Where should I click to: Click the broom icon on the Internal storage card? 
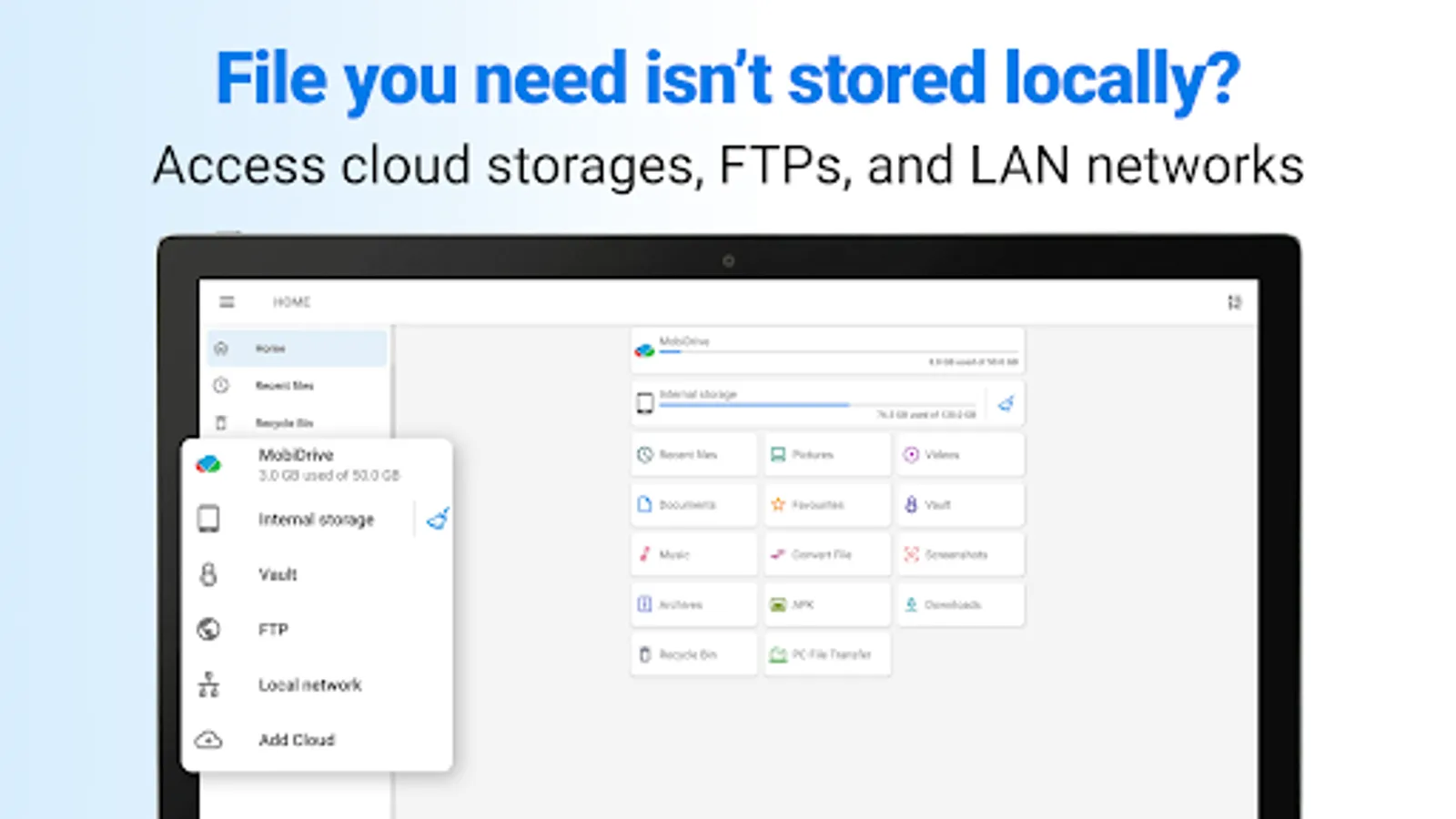1006,403
